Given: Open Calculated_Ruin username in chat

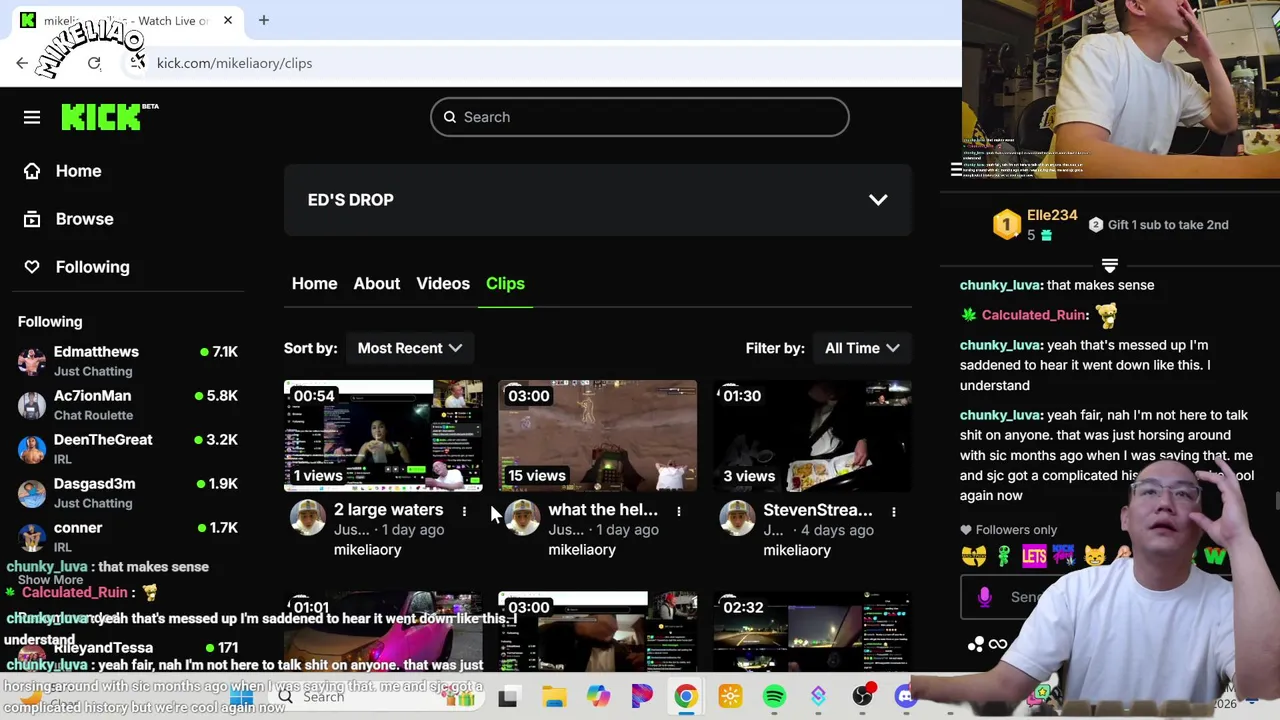Looking at the screenshot, I should click(x=1034, y=315).
